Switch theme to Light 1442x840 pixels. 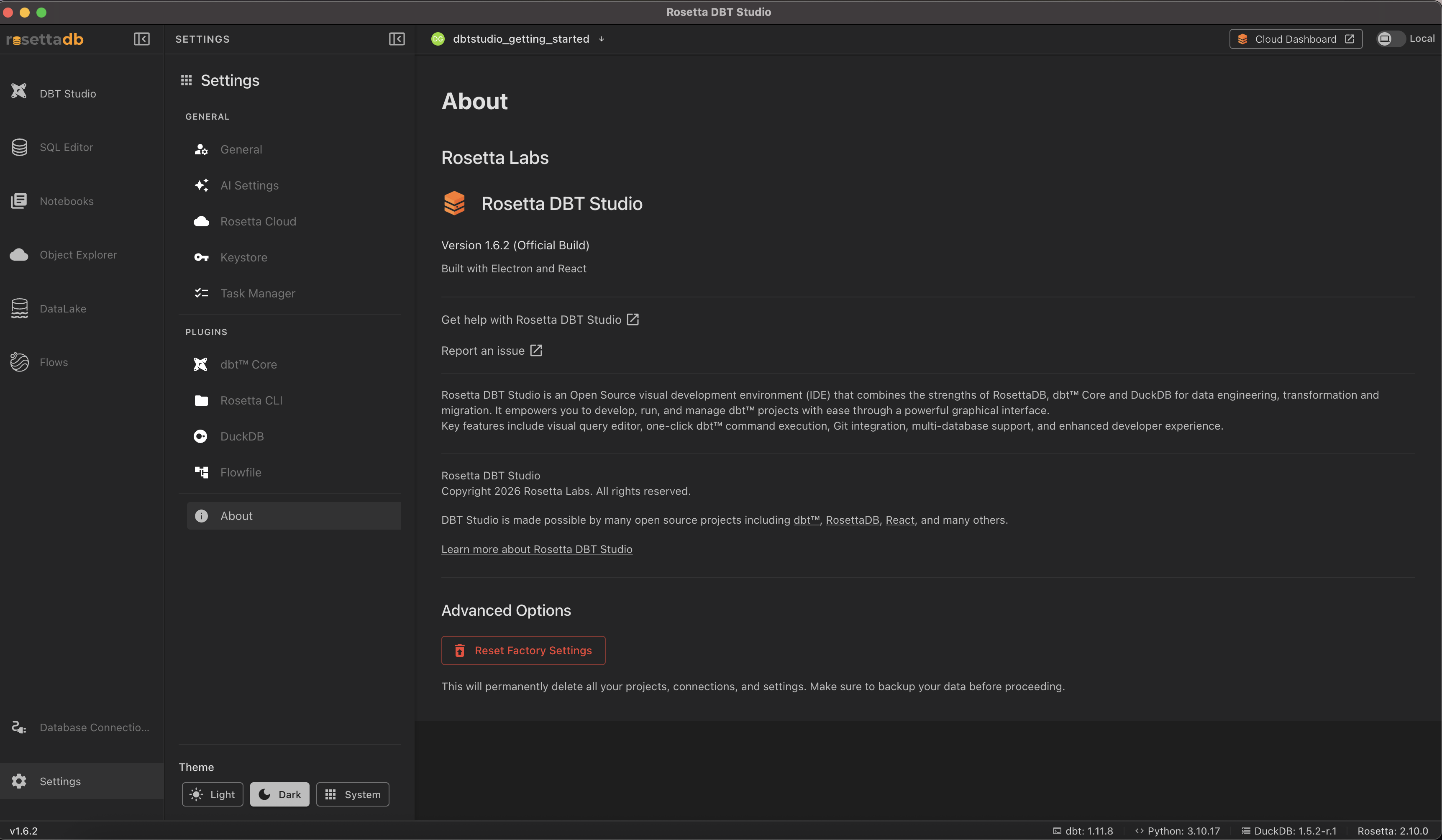pos(212,794)
